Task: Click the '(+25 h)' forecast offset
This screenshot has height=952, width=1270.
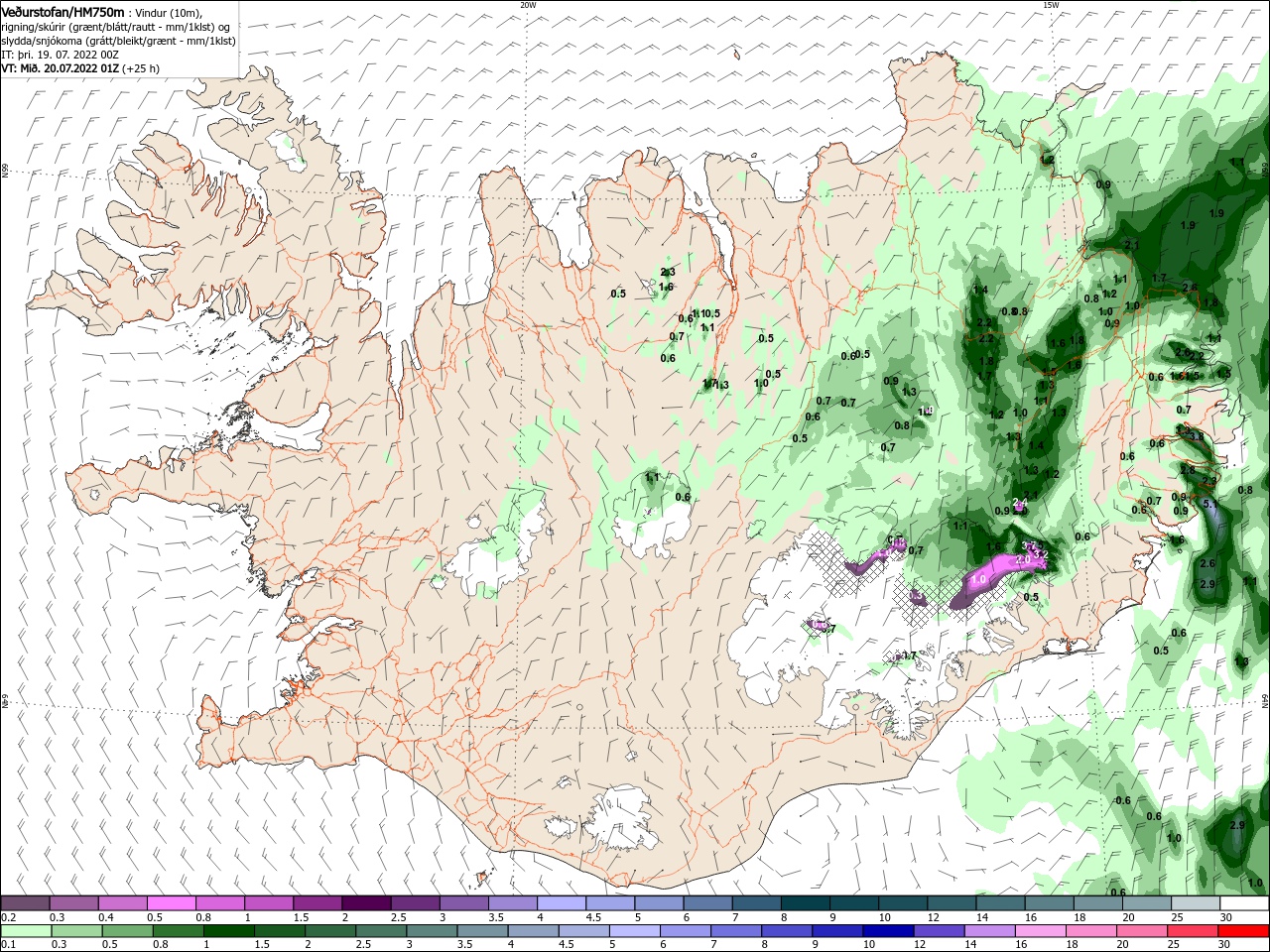Action: click(141, 68)
